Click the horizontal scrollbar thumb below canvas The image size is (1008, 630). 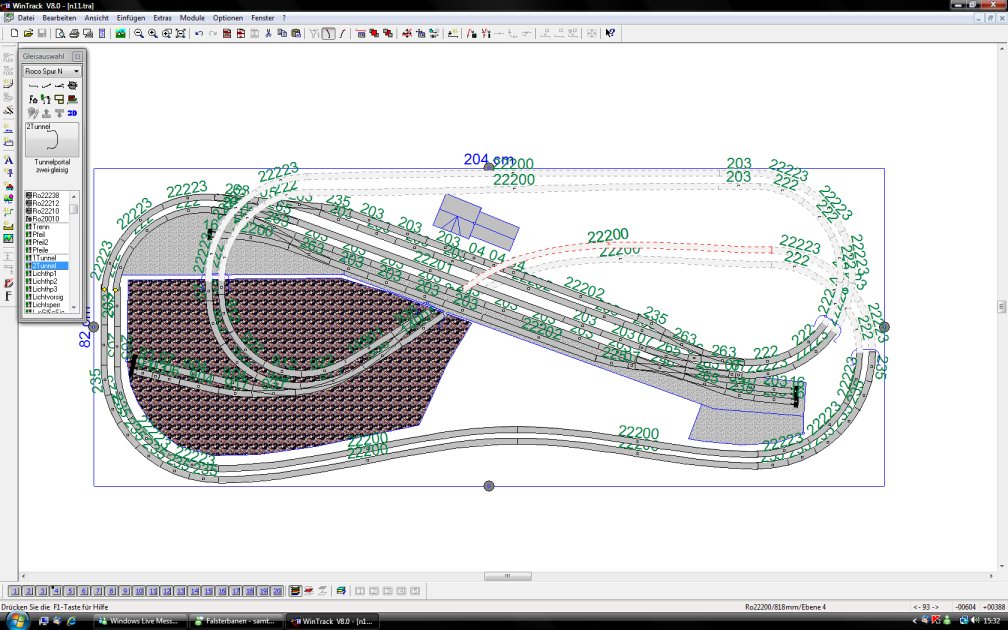508,576
